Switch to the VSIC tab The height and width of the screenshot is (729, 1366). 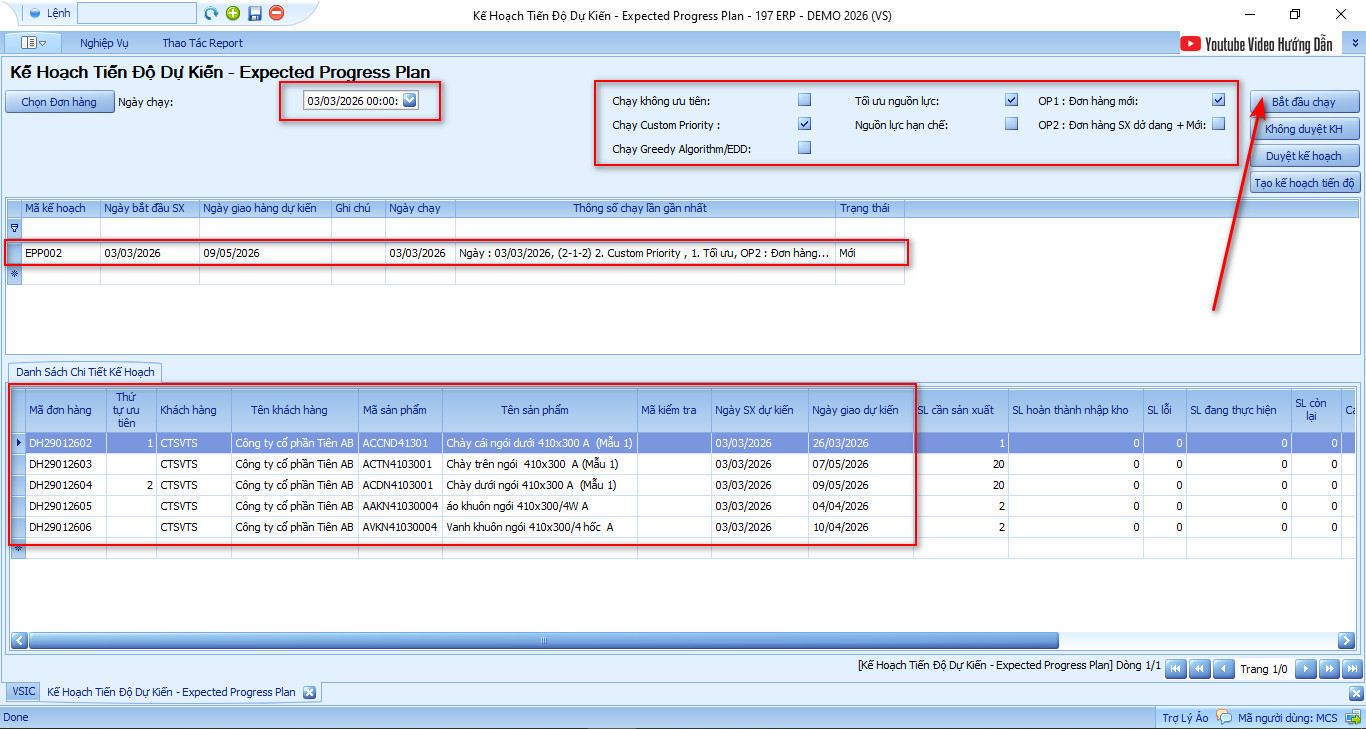tap(22, 692)
